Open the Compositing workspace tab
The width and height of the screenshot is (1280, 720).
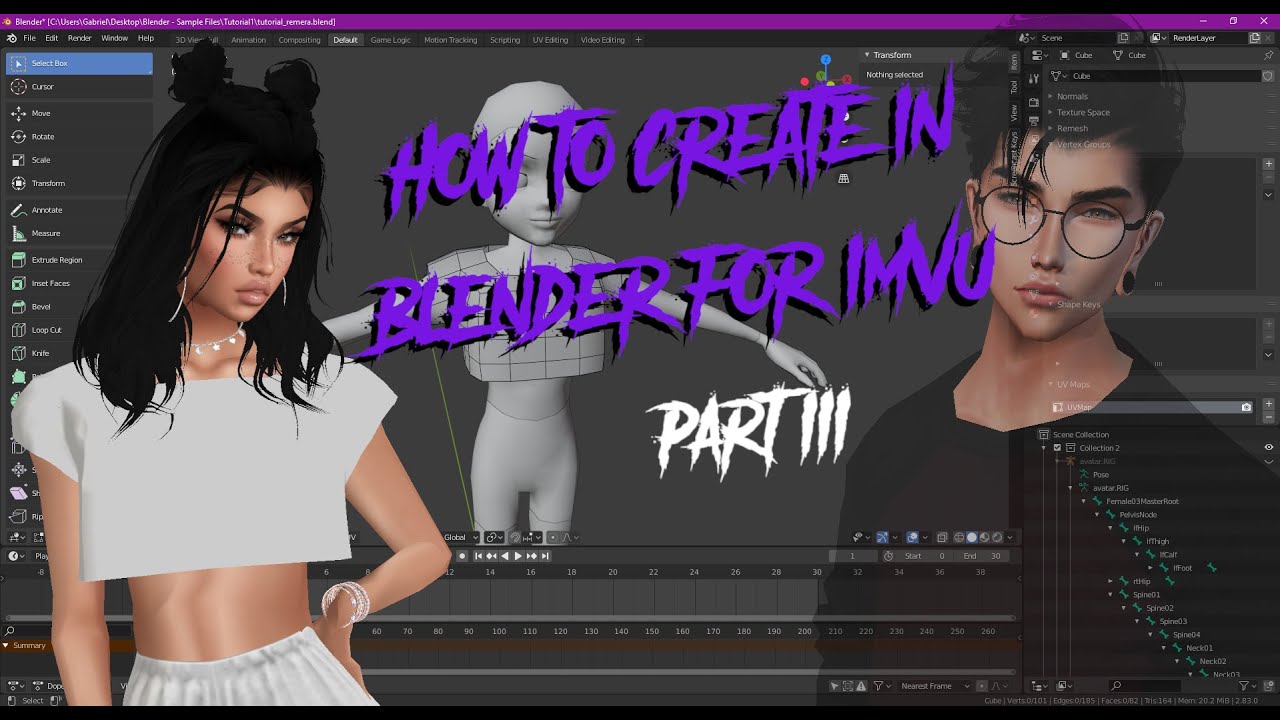pyautogui.click(x=299, y=40)
